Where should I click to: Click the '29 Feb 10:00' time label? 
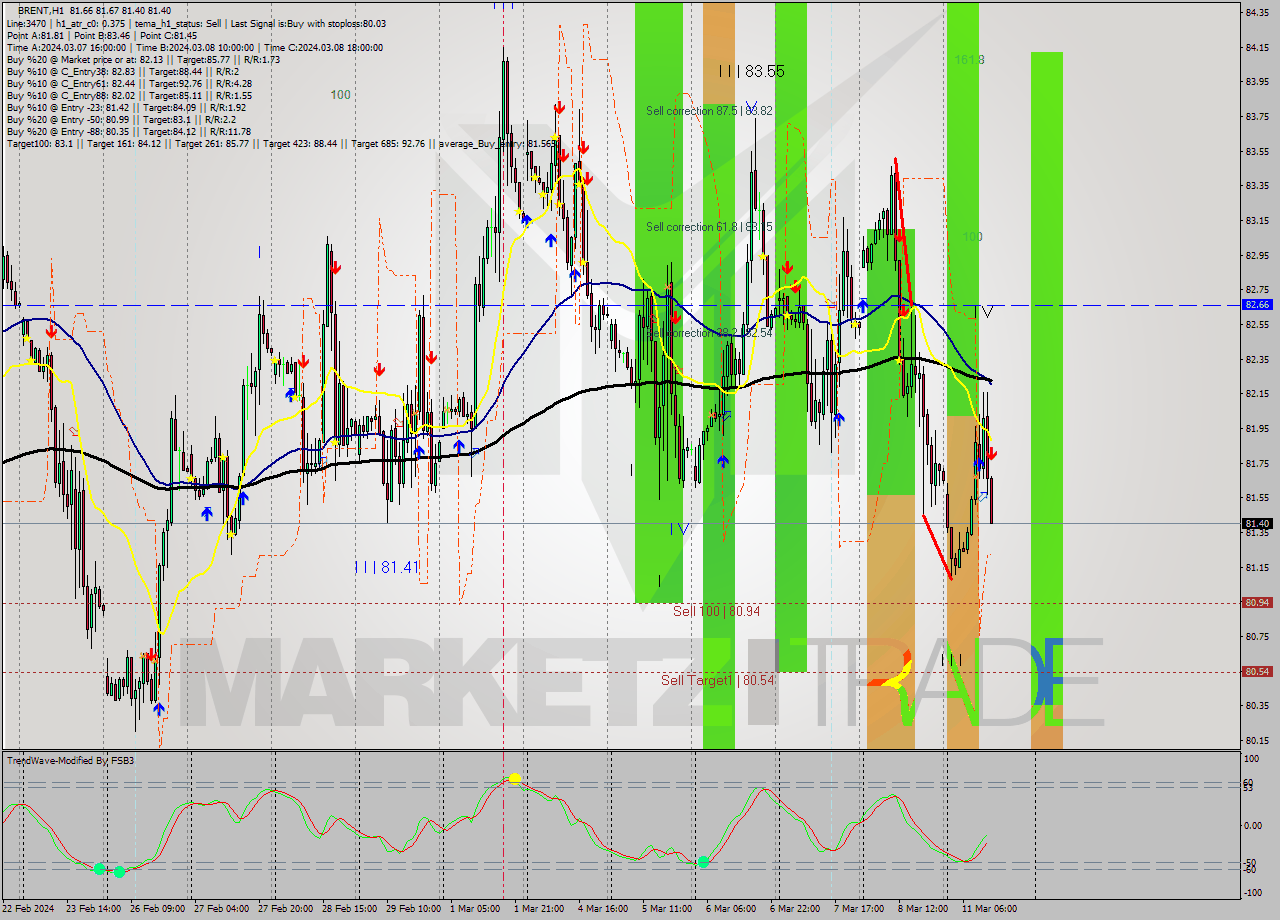click(413, 909)
